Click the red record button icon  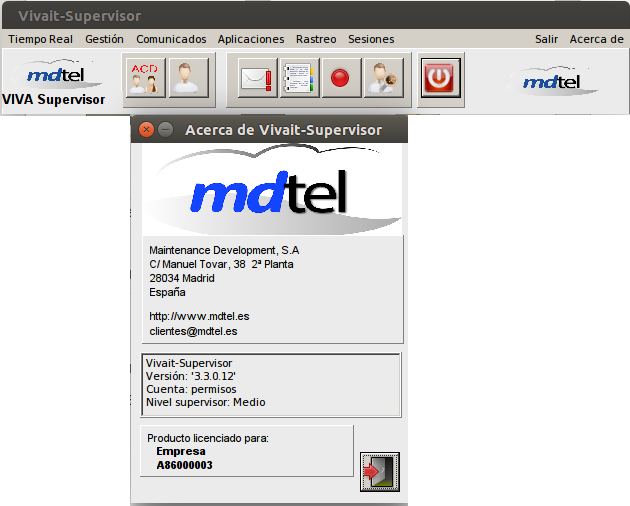pyautogui.click(x=342, y=78)
